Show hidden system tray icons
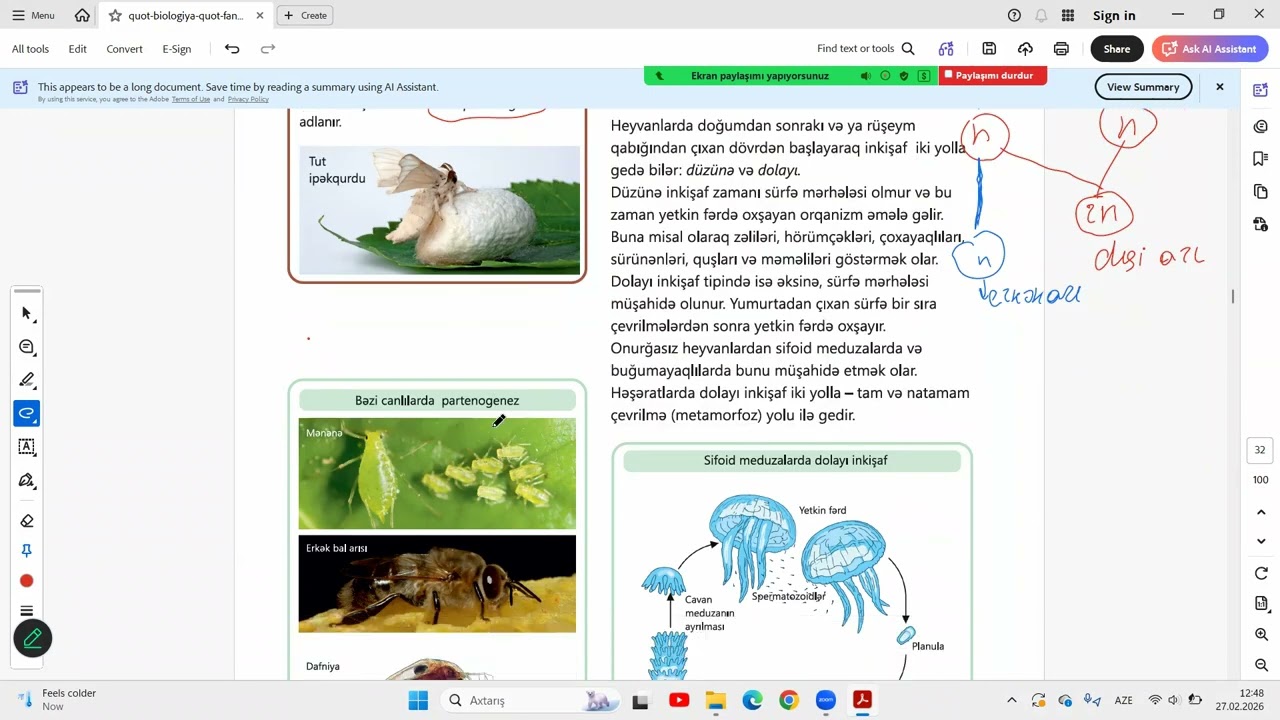Screen dimensions: 1280x720 coord(1012,700)
